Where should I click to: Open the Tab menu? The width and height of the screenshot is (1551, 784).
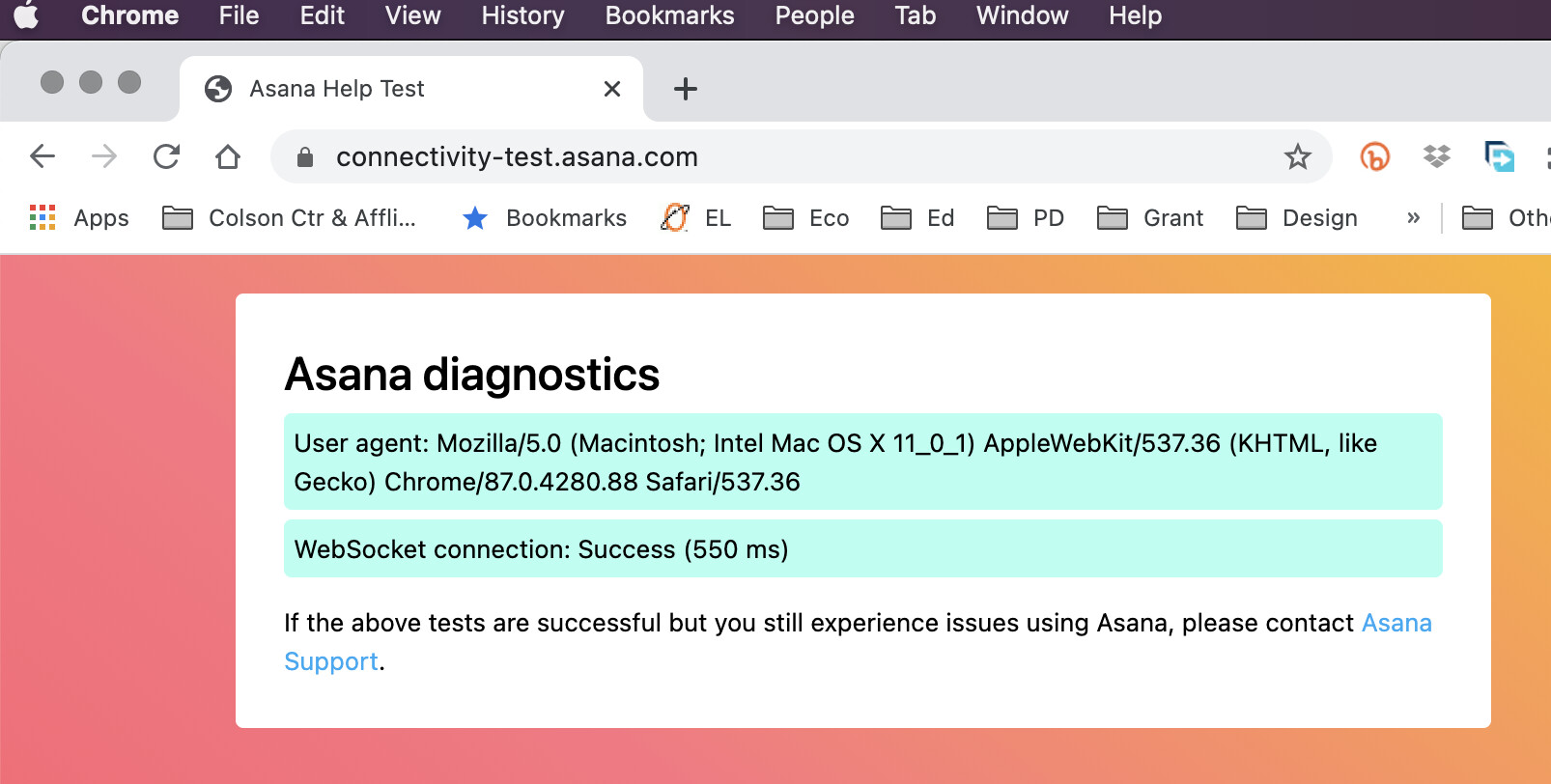click(x=915, y=15)
